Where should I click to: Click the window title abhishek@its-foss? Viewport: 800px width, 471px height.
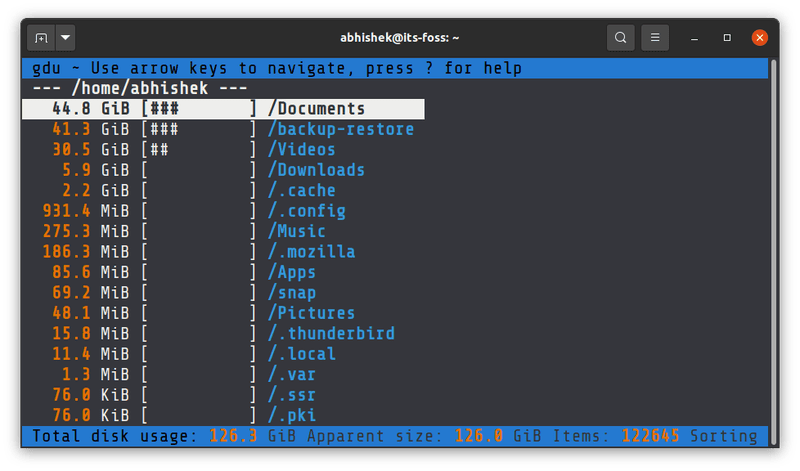(399, 38)
